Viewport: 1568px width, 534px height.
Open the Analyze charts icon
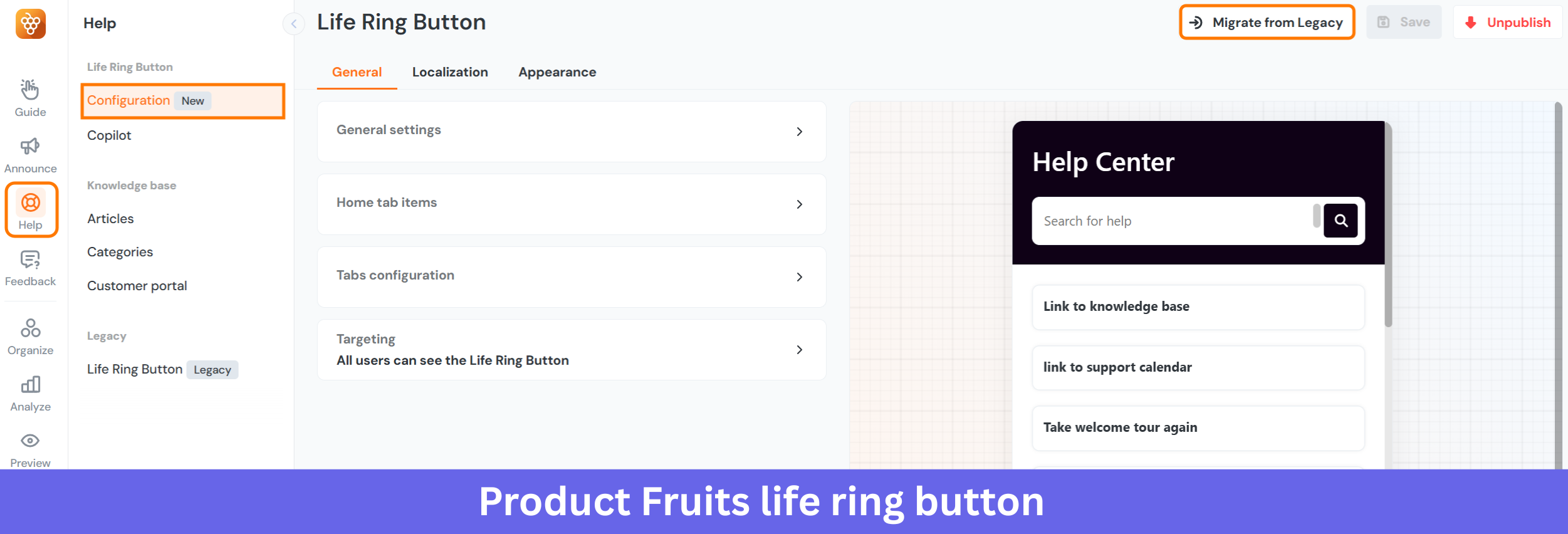coord(29,385)
